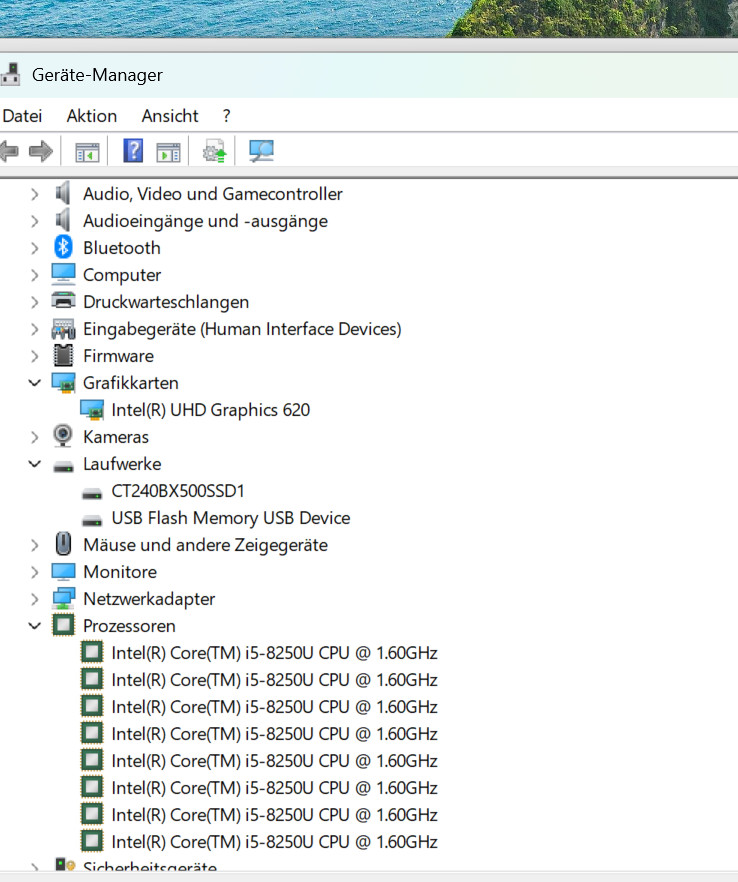Open the Ansicht menu
Image resolution: width=738 pixels, height=882 pixels.
point(170,116)
